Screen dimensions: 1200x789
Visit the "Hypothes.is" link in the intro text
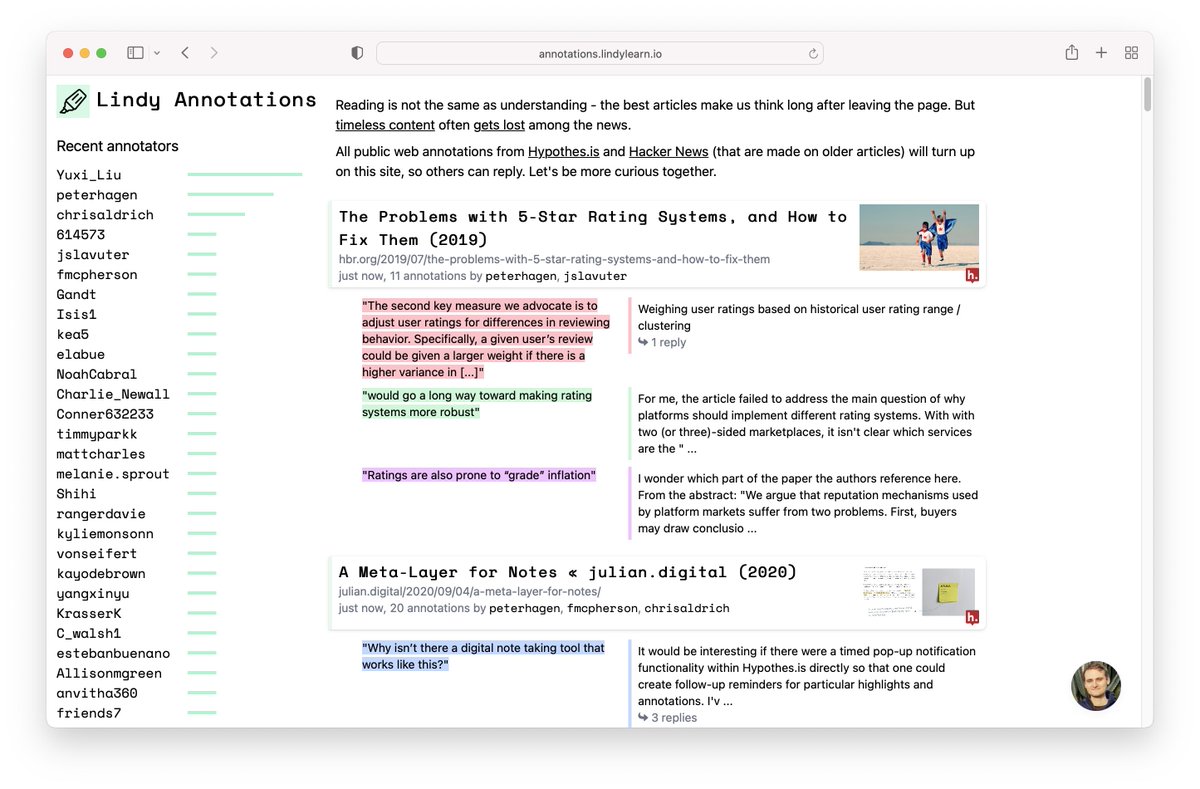click(x=563, y=151)
